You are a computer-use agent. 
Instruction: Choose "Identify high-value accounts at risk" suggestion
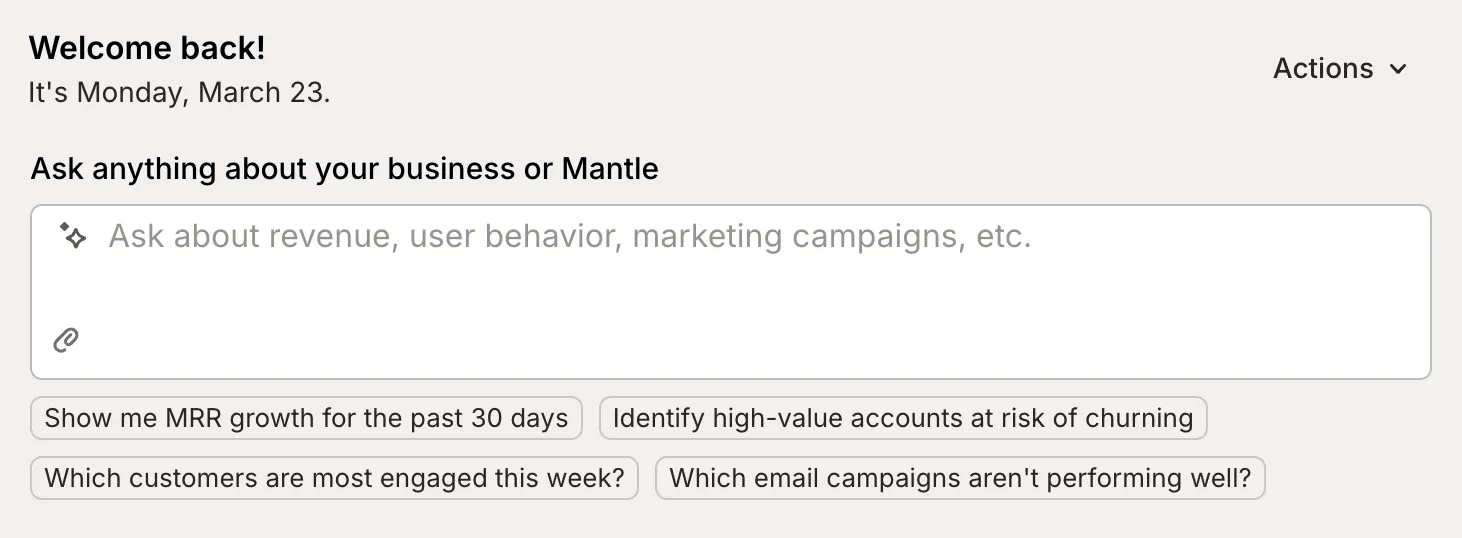point(902,418)
